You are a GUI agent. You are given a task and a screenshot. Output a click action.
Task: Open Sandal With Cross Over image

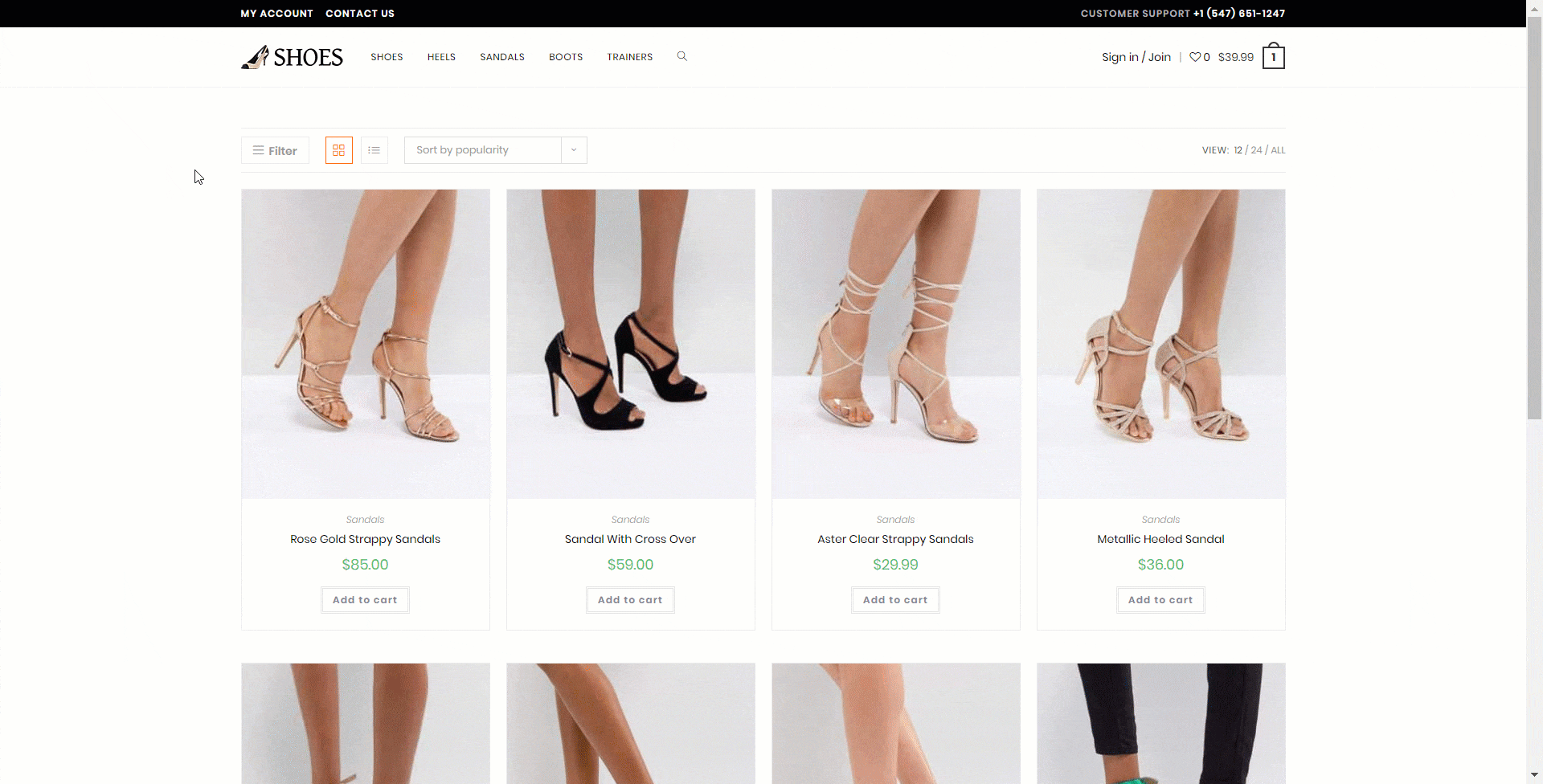point(631,344)
